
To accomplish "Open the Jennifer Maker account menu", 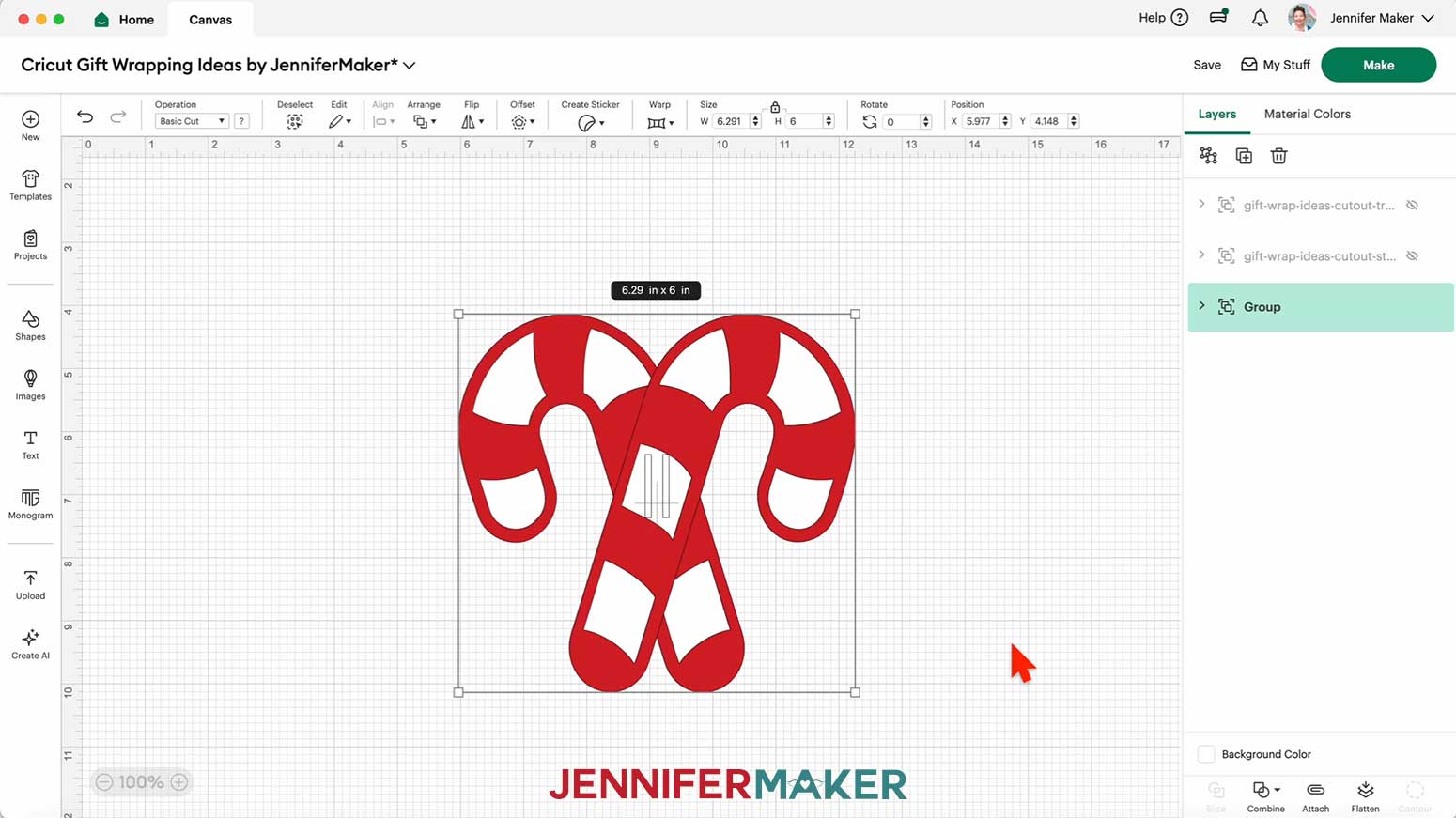I will tap(1382, 18).
